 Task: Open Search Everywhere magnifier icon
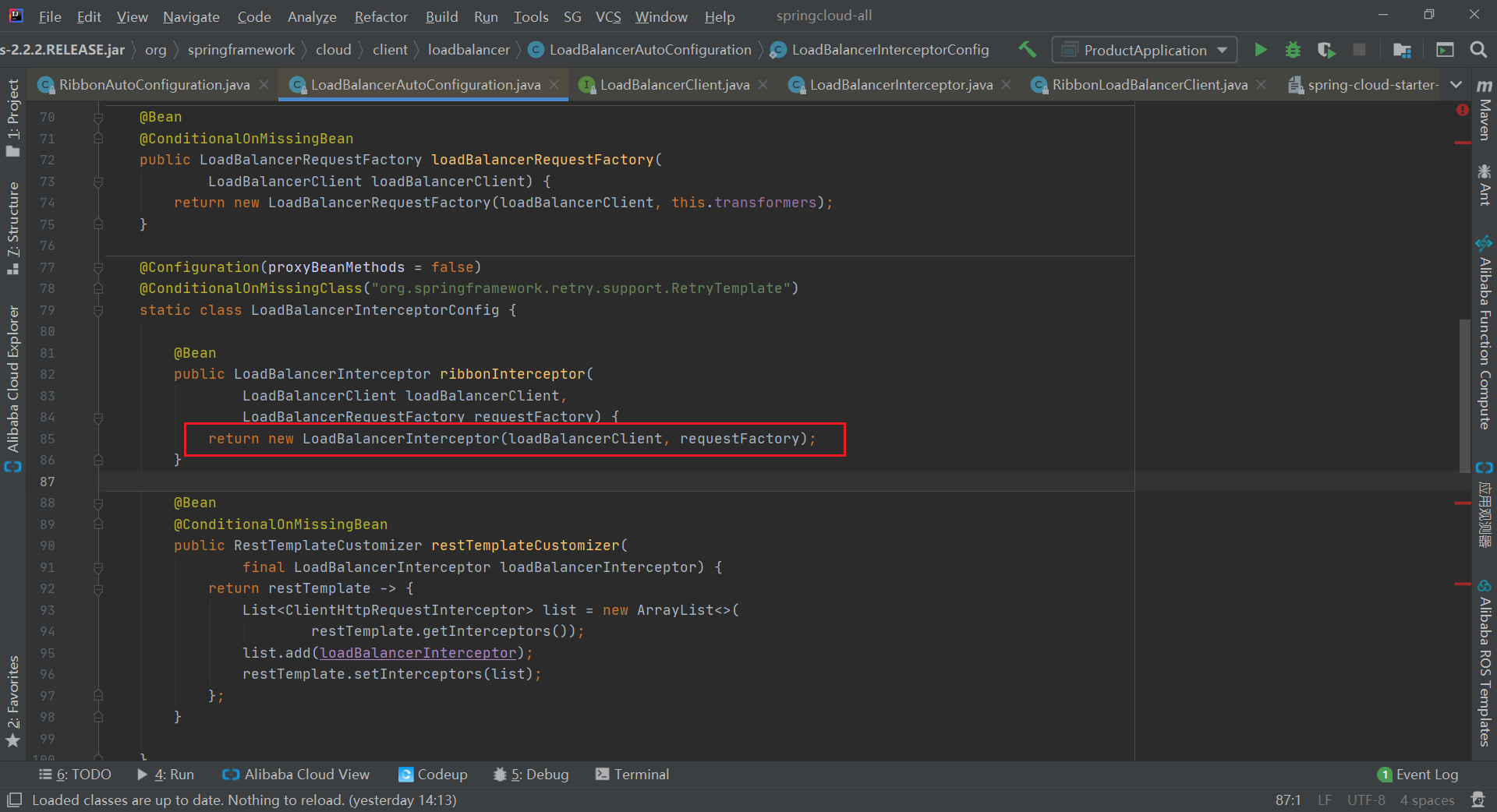[1478, 50]
